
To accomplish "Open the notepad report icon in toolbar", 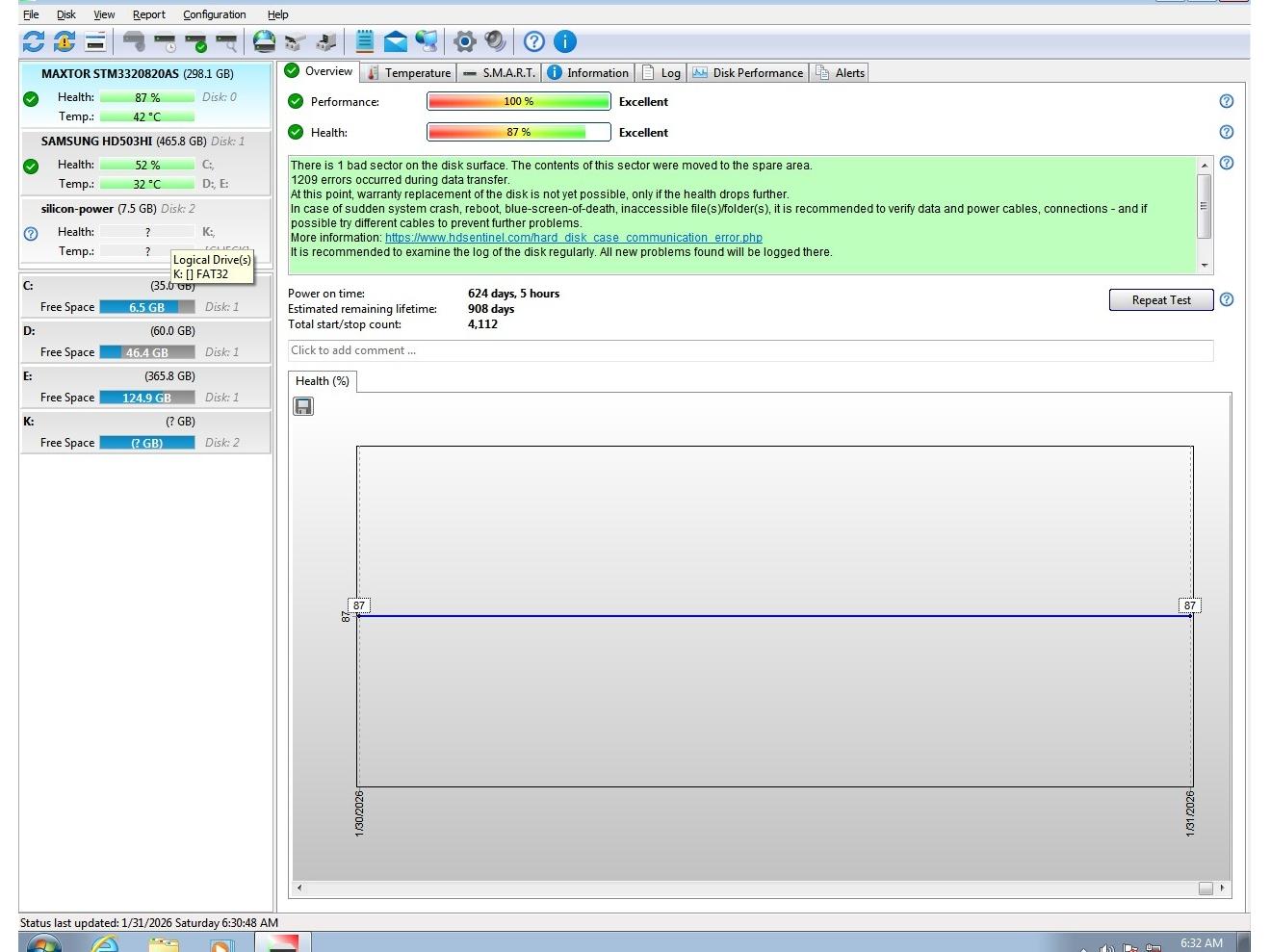I will [x=365, y=41].
